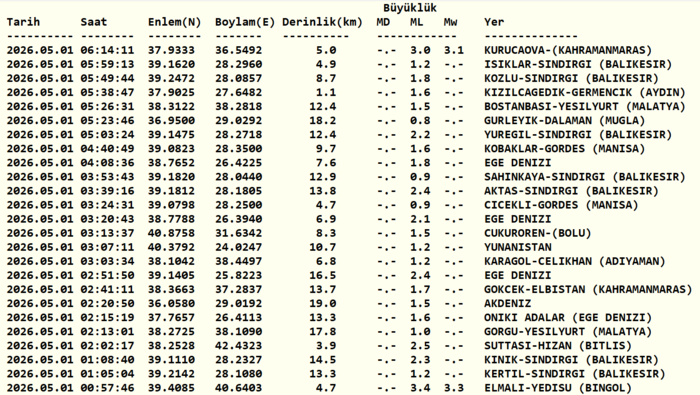Select longitude value 31.6342
Viewport: 700px width, 395px height.
[x=238, y=233]
